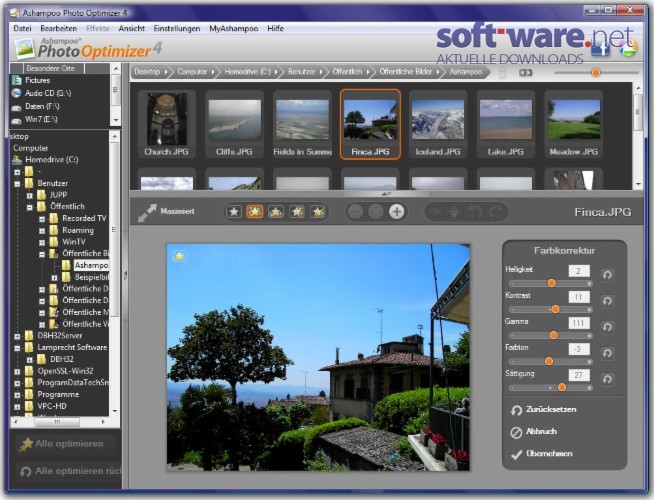654x500 pixels.
Task: Collapse the left folder panel using the splitter handle
Action: [x=125, y=275]
